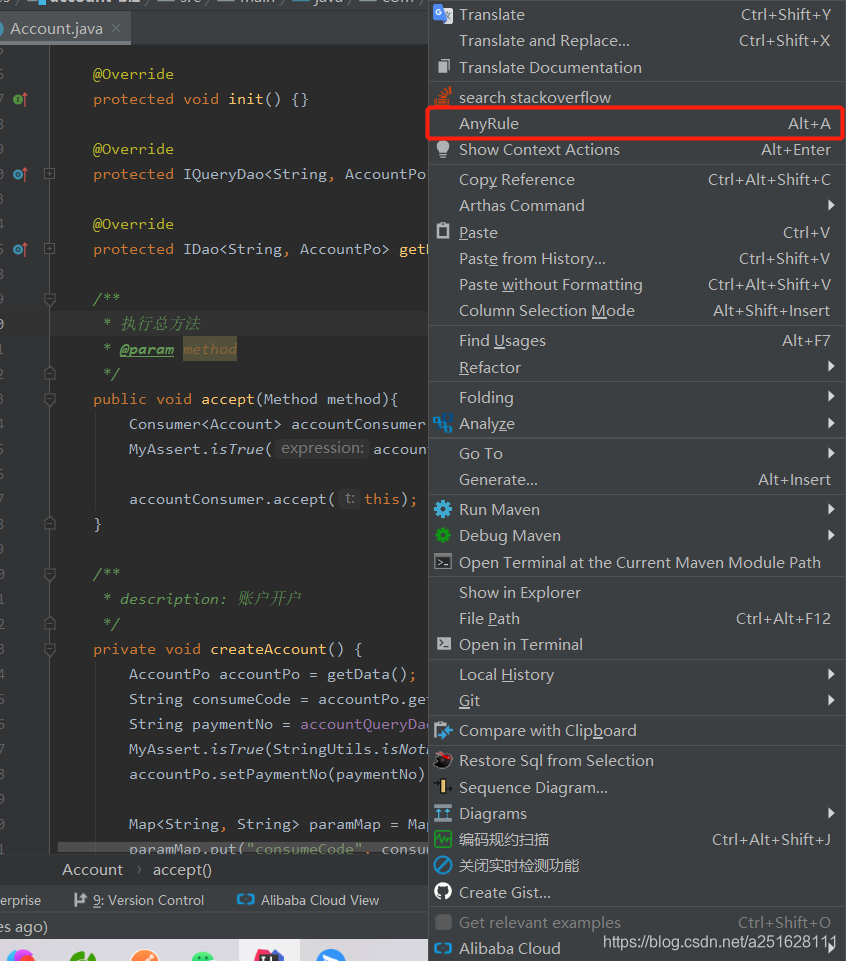This screenshot has width=846, height=961.
Task: Choose Translate and Replace... from menu
Action: (x=636, y=40)
